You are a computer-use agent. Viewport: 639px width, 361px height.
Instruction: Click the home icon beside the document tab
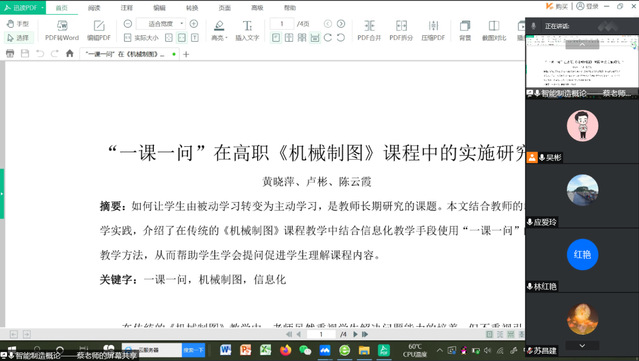(x=70, y=53)
